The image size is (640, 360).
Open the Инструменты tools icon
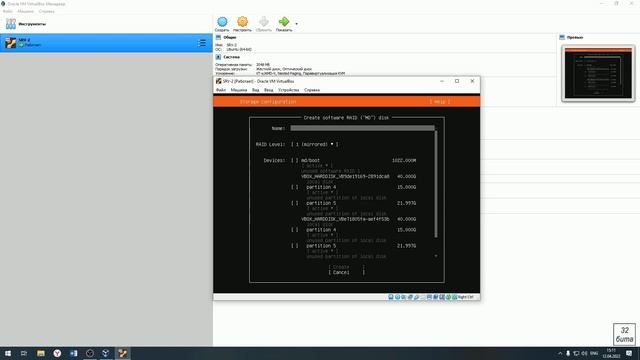tap(11, 24)
